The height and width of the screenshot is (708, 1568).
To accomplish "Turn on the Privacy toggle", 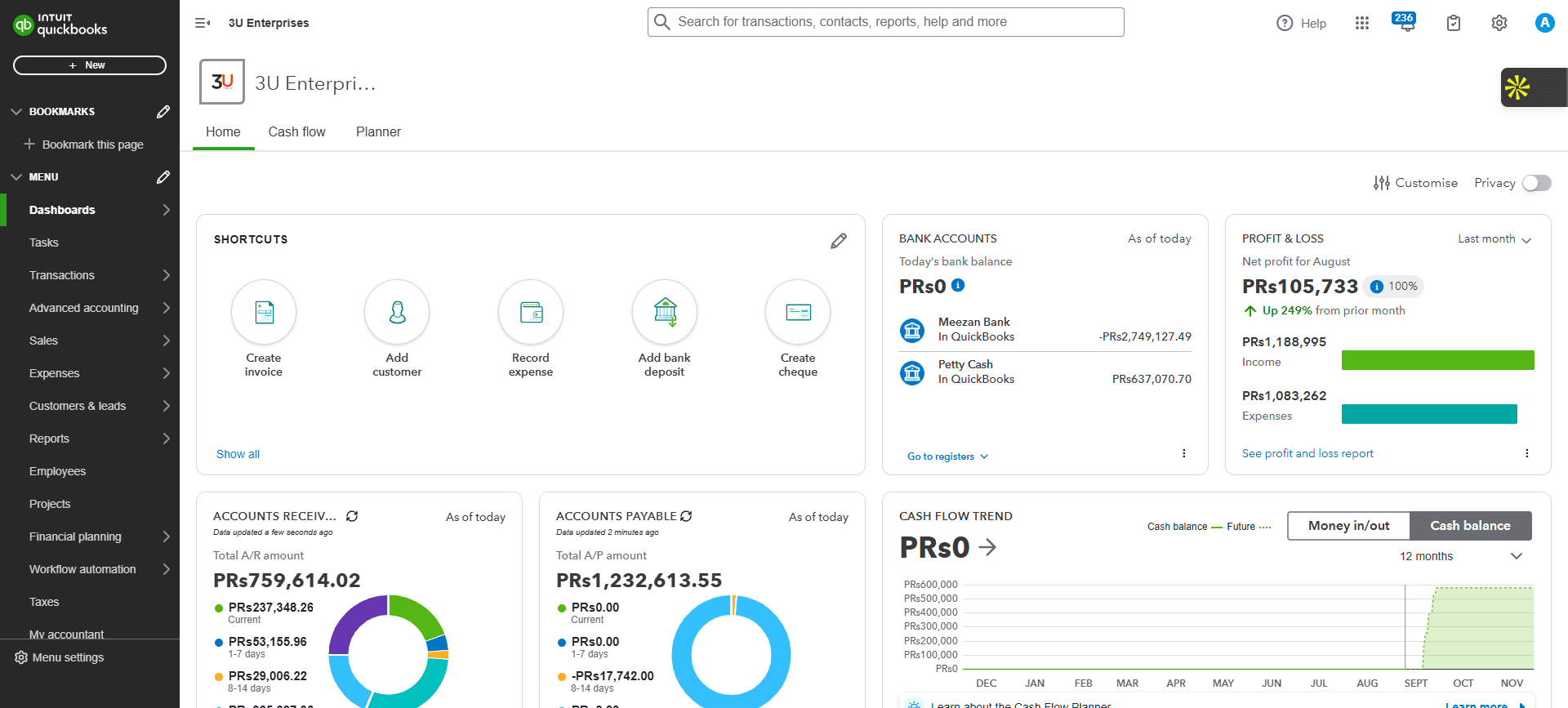I will [1536, 183].
